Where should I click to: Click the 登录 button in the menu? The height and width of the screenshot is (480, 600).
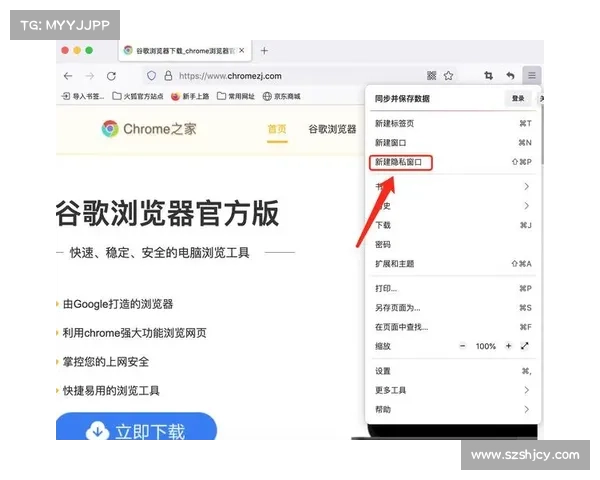[x=517, y=98]
